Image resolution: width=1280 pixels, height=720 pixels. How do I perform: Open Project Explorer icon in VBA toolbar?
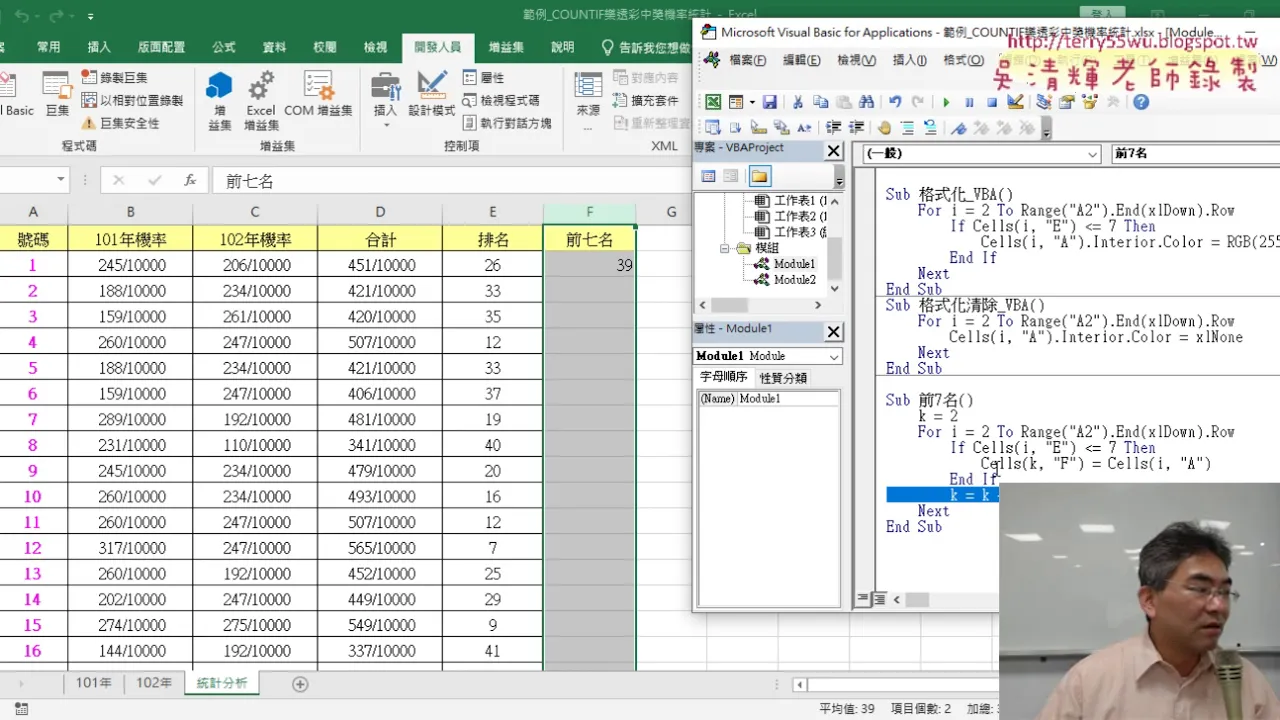pos(1044,102)
